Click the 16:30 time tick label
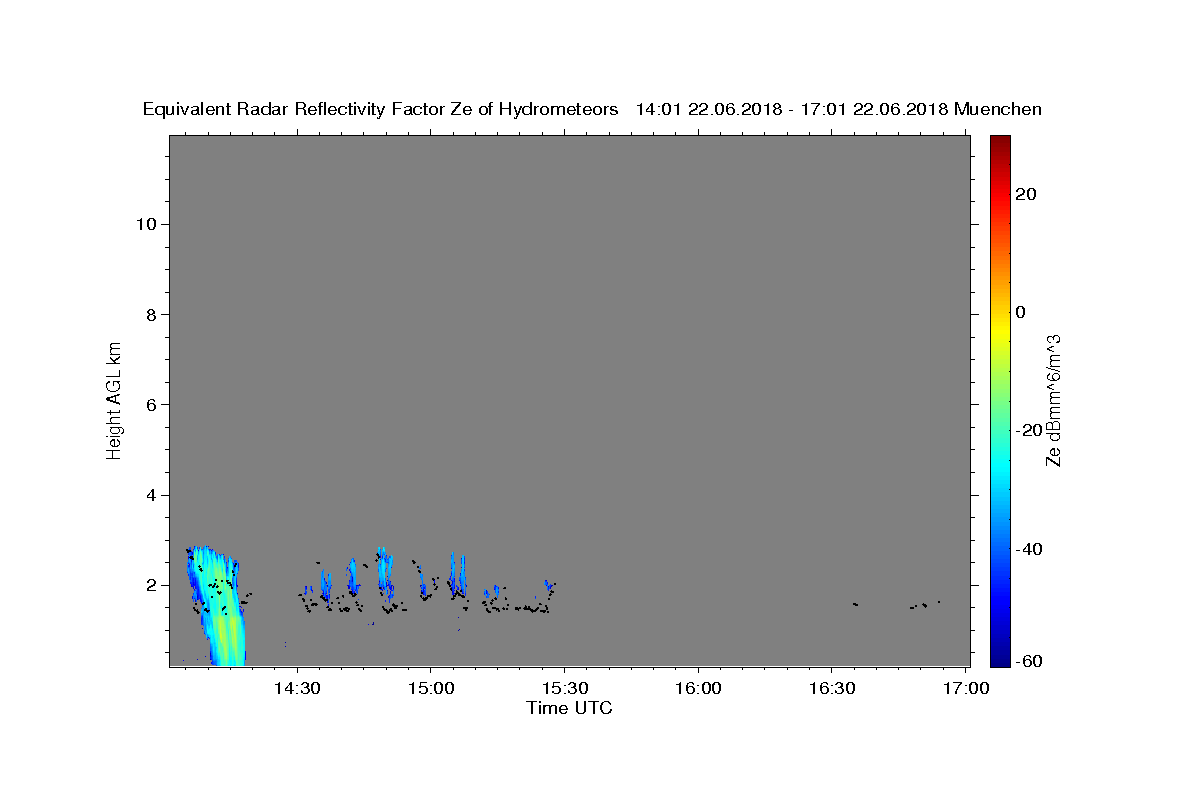The height and width of the screenshot is (800, 1200). [x=831, y=688]
